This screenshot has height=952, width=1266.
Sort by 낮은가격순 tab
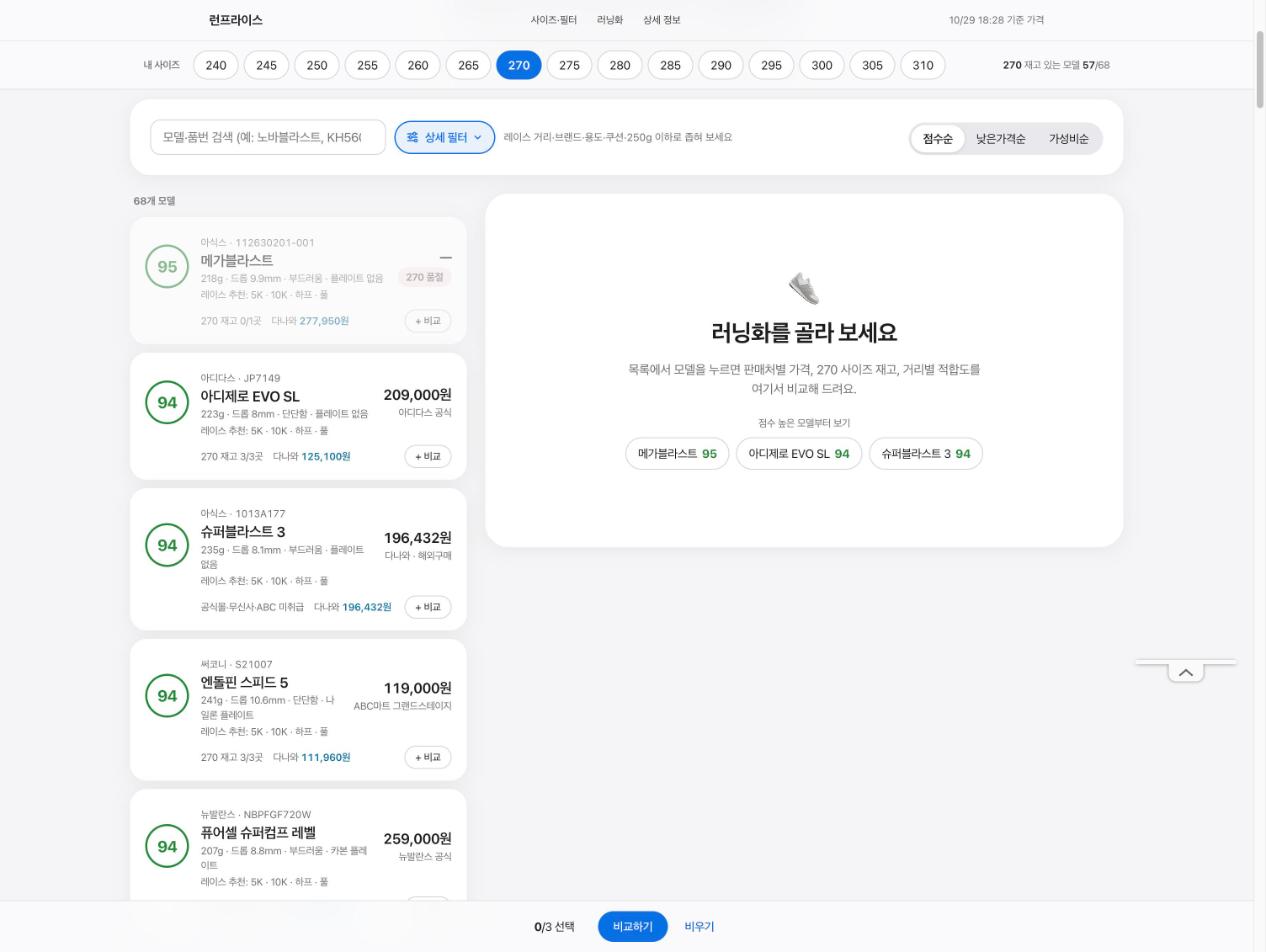[1001, 139]
